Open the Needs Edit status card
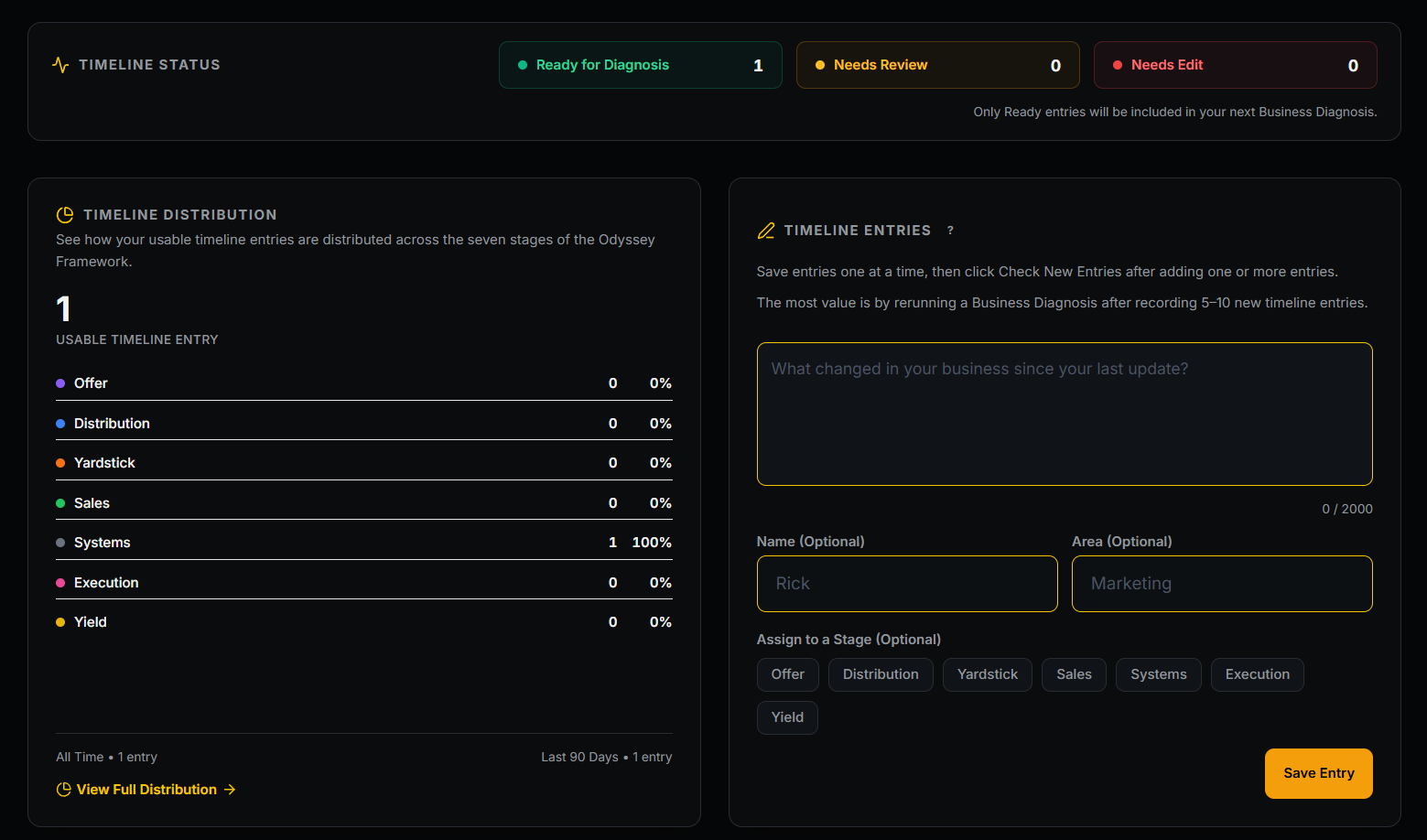Viewport: 1427px width, 840px height. pos(1236,65)
